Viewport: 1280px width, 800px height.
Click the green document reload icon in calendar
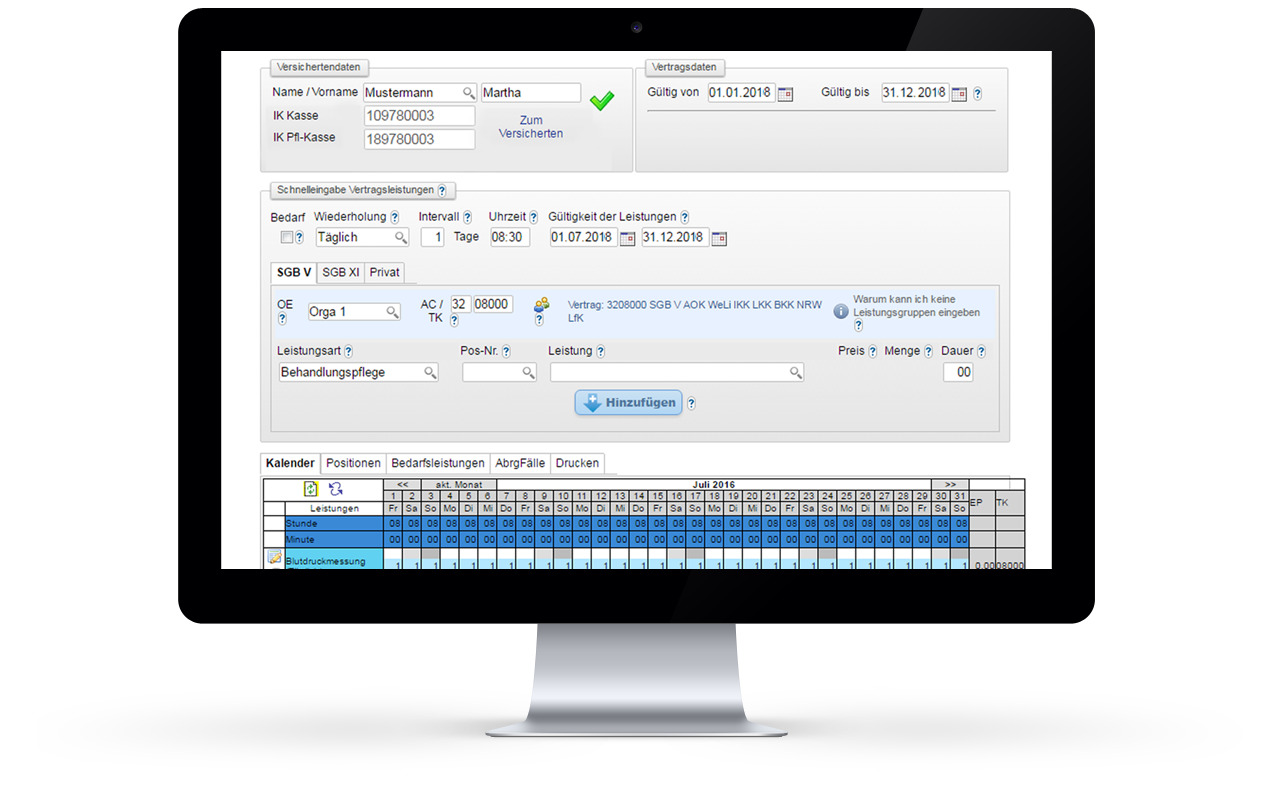point(311,489)
